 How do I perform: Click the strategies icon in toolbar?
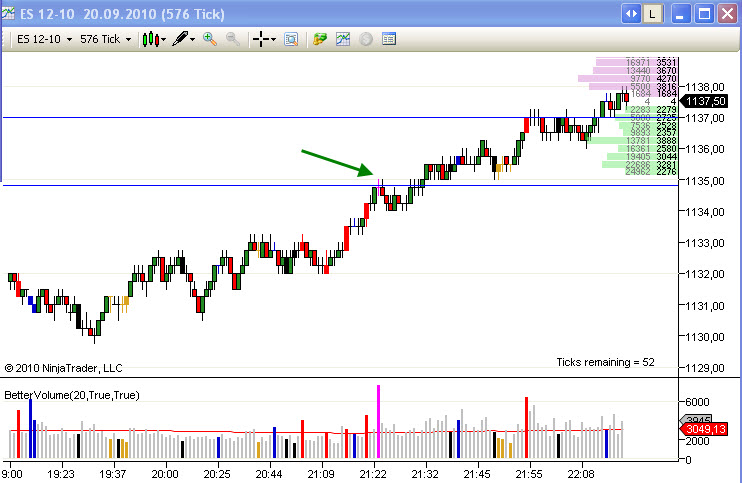coord(366,39)
